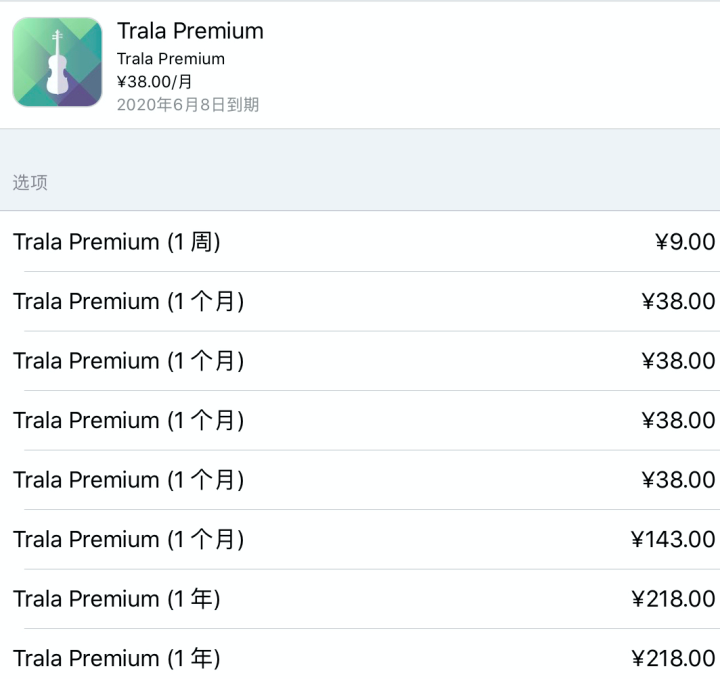
Task: Click the first ¥38.00 price in the list
Action: [x=678, y=301]
